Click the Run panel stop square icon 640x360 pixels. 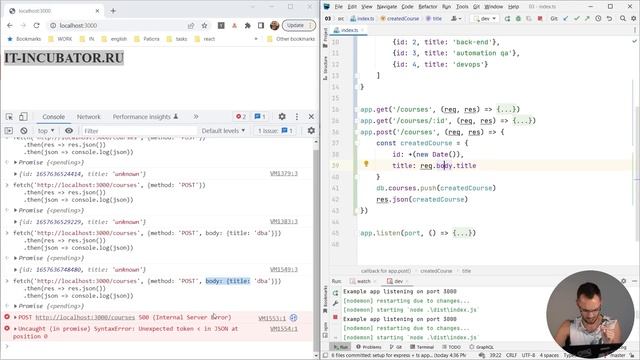pyautogui.click(x=335, y=317)
